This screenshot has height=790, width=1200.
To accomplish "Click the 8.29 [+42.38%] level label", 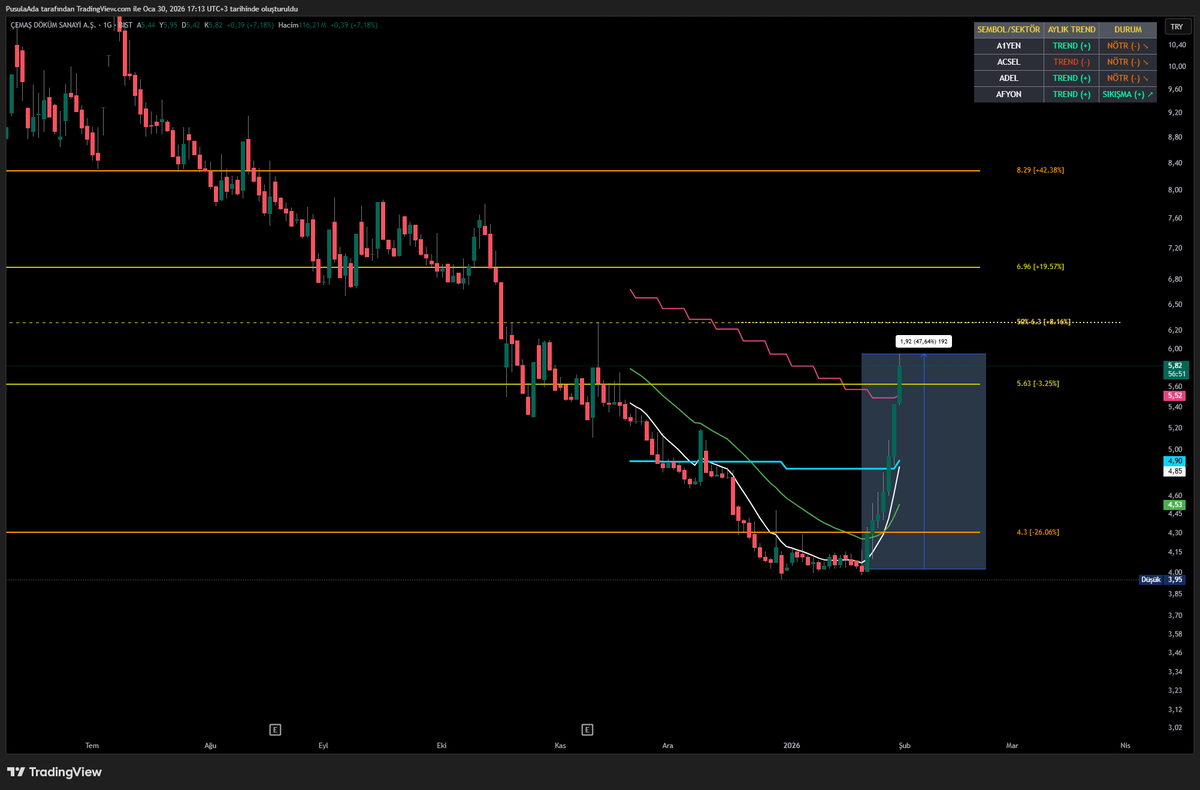I will click(x=1040, y=170).
